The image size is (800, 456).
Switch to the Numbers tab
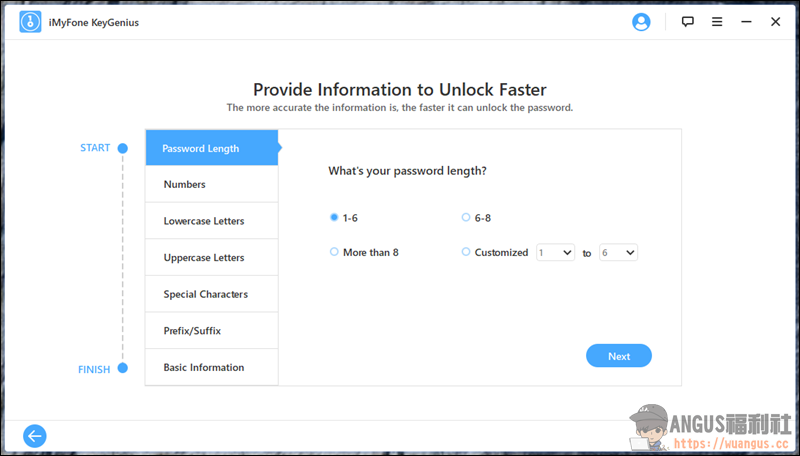tap(211, 185)
